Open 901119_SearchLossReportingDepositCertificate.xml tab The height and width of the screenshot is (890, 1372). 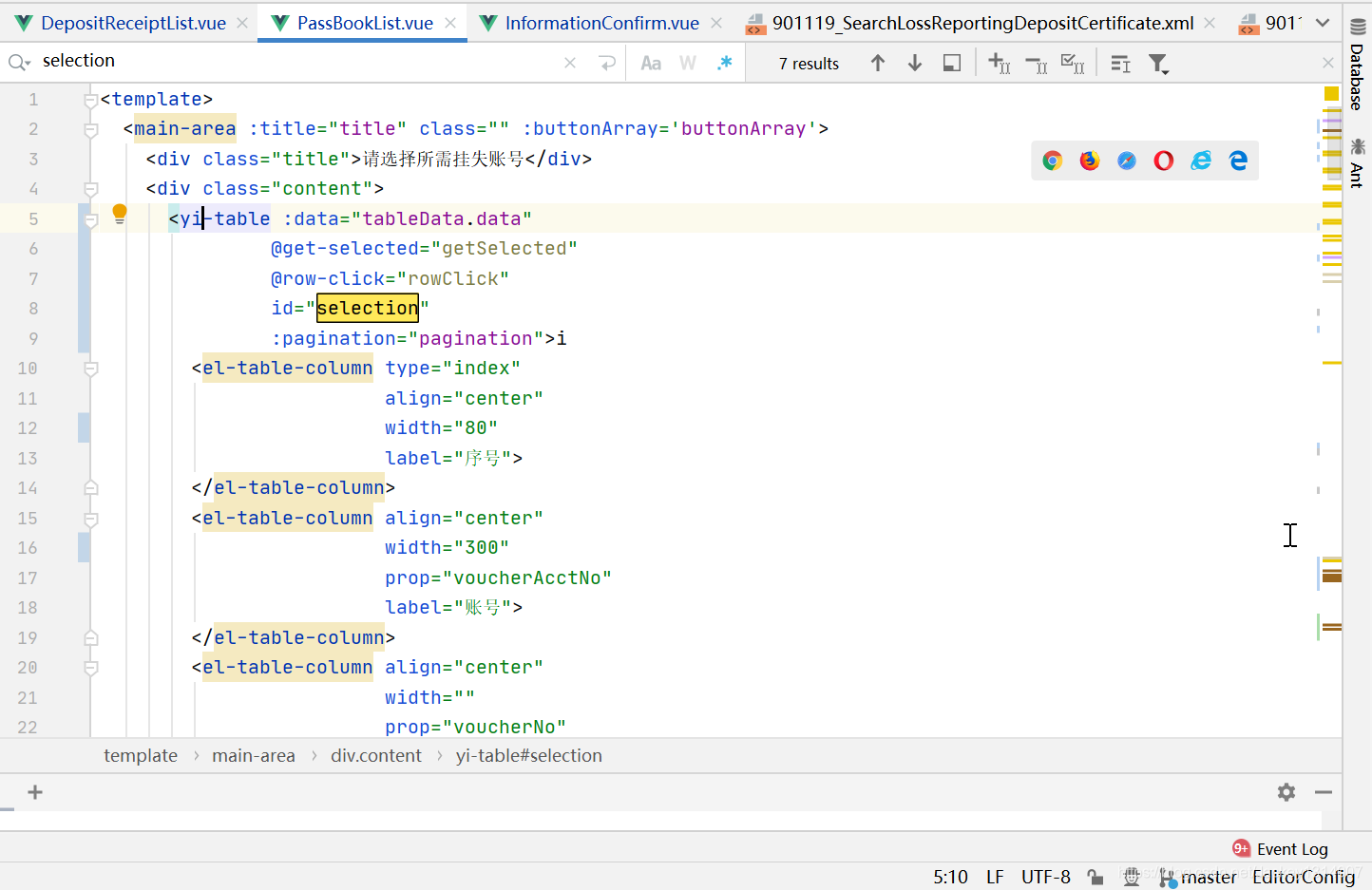coord(982,23)
